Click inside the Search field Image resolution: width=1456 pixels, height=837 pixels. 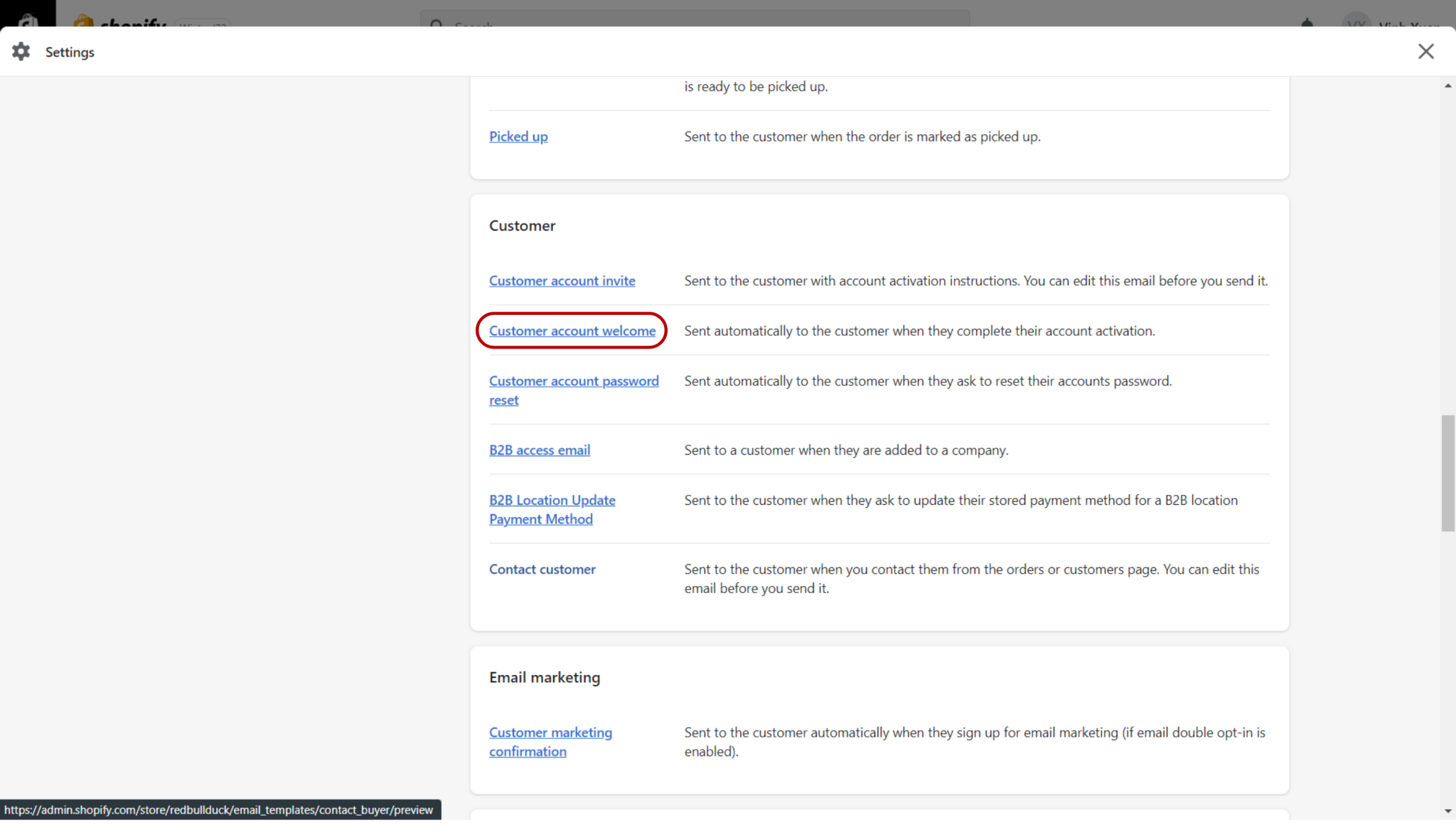pyautogui.click(x=697, y=26)
